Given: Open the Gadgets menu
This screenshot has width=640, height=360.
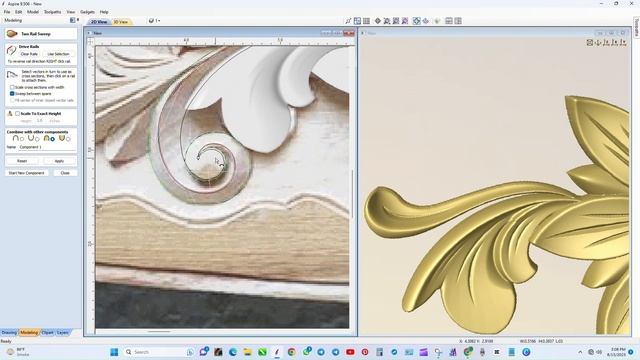Looking at the screenshot, I should 87,12.
